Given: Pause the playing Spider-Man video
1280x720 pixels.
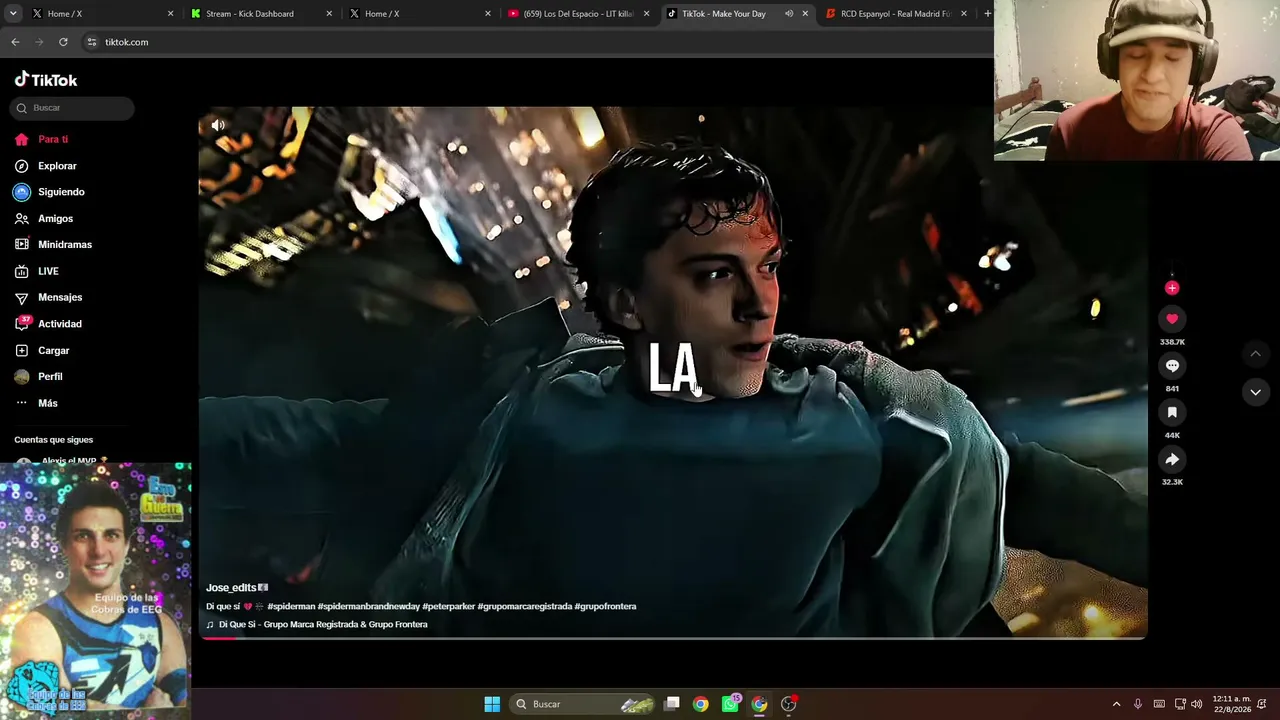Looking at the screenshot, I should coord(673,372).
